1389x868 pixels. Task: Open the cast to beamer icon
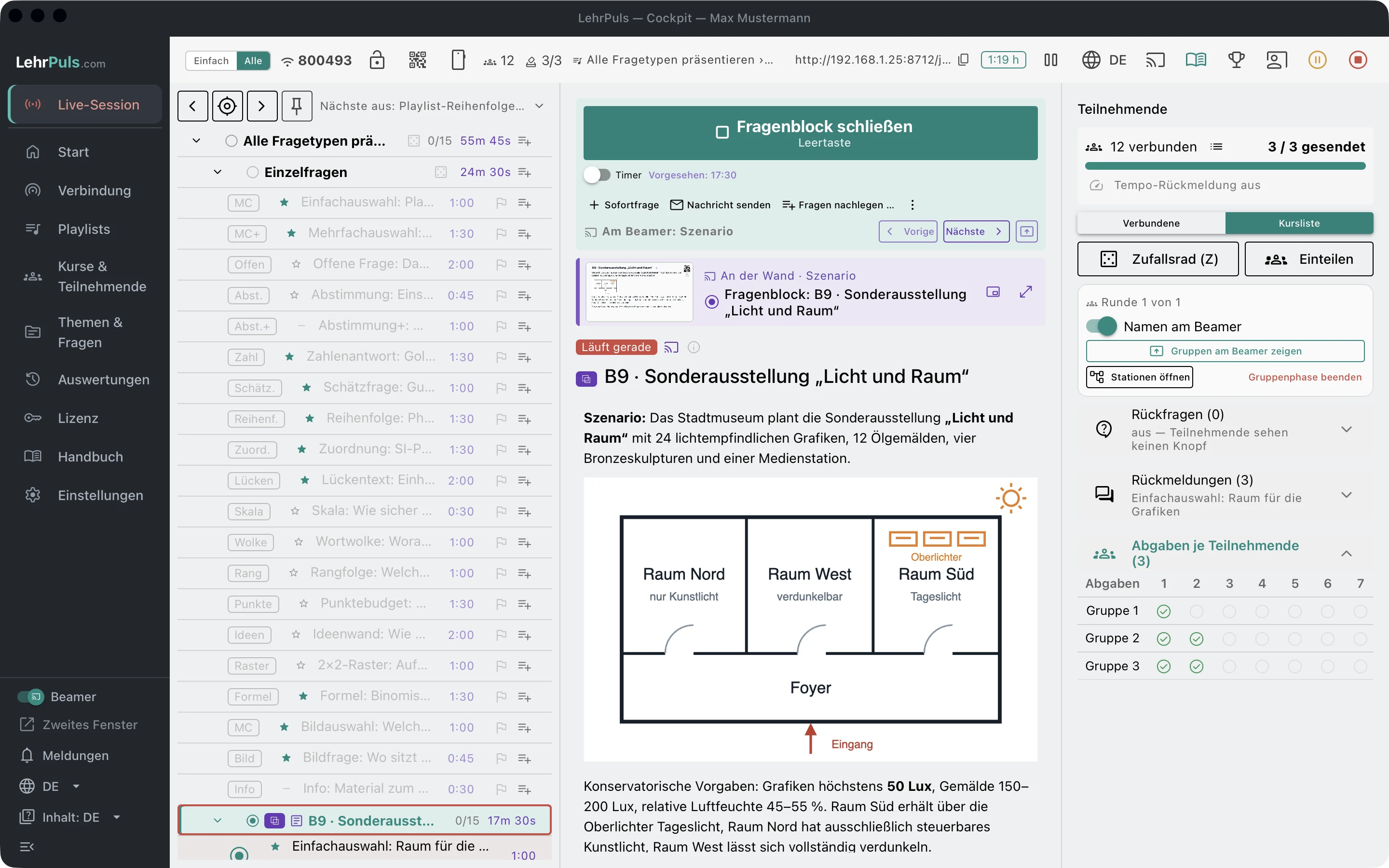1155,60
